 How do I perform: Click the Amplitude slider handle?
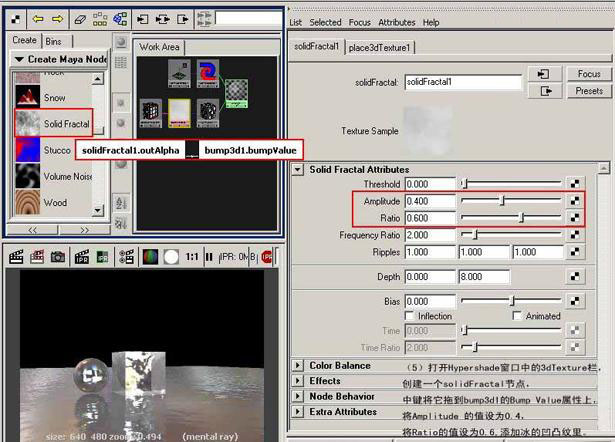point(502,201)
